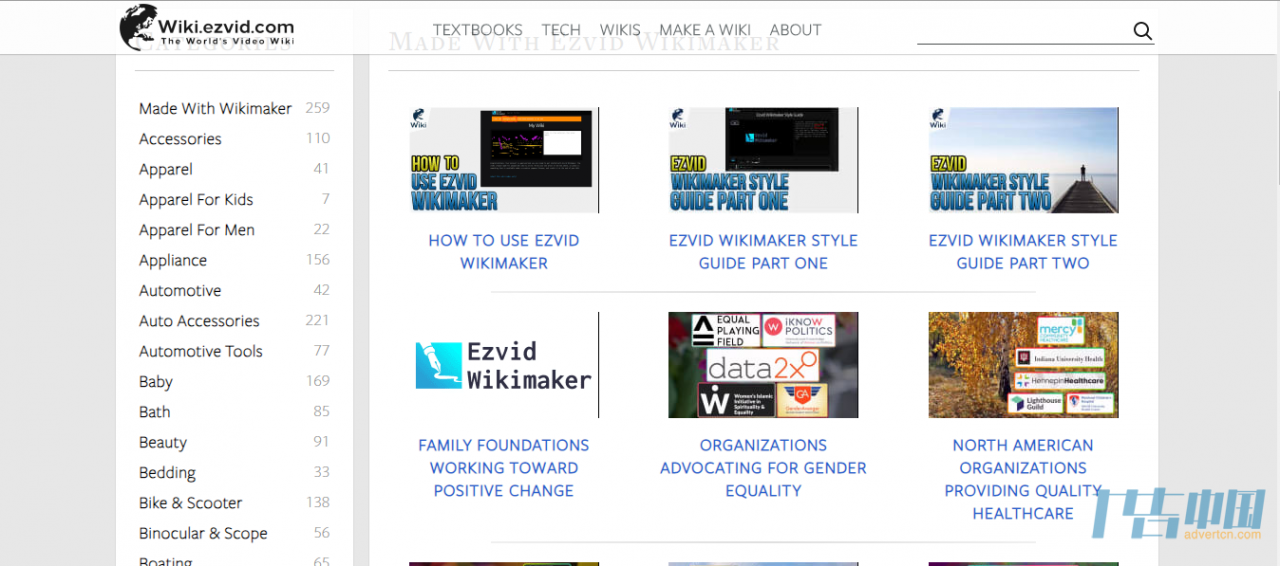The height and width of the screenshot is (566, 1280).
Task: Open the ABOUT menu item
Action: pyautogui.click(x=795, y=30)
